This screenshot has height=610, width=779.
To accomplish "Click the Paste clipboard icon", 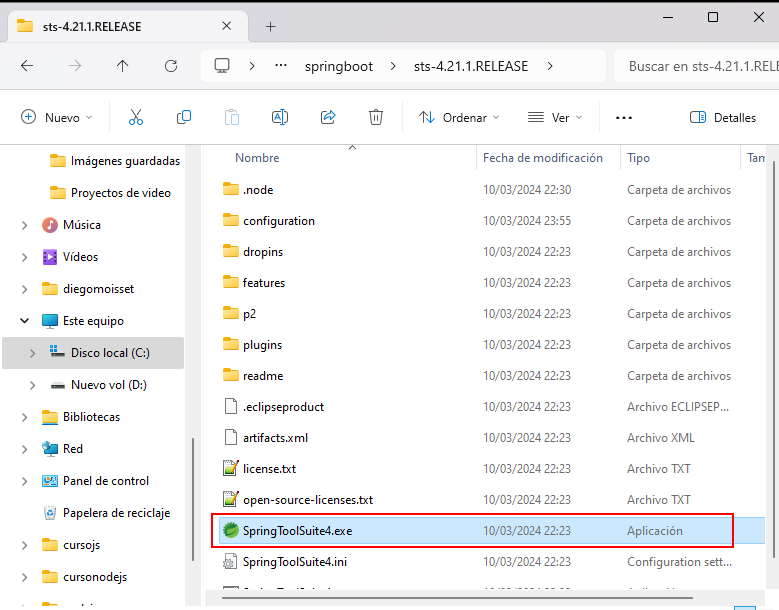I will tap(232, 117).
